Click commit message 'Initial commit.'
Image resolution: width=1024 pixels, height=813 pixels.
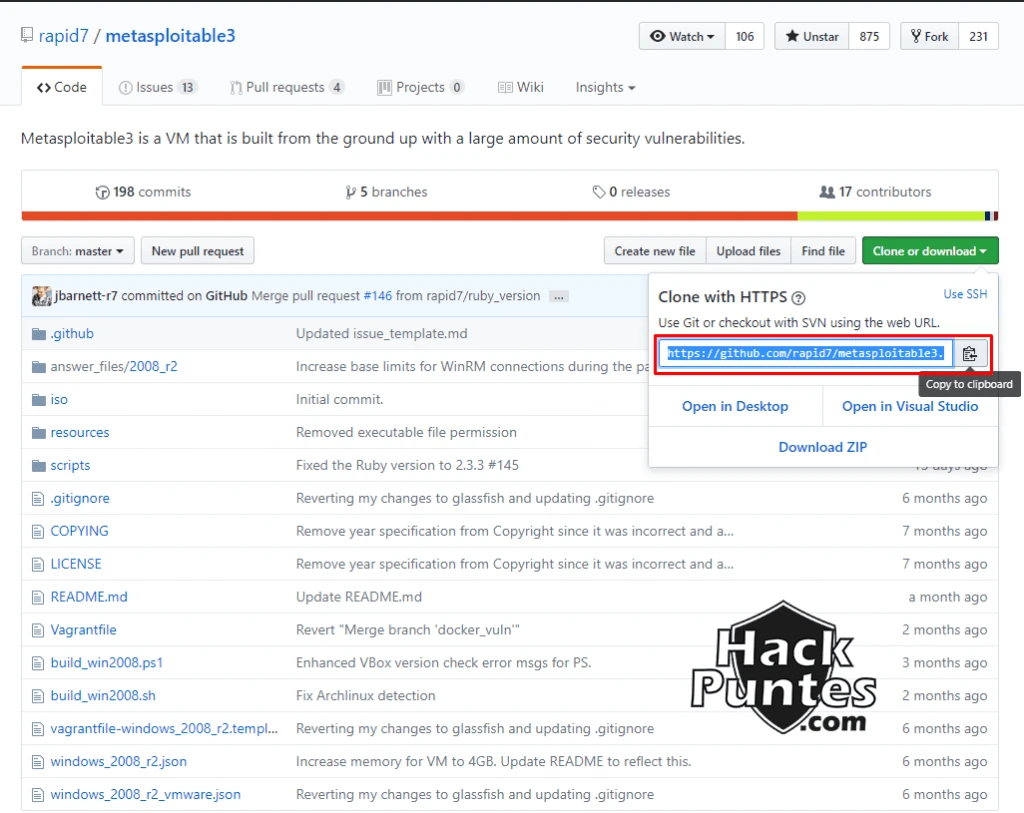point(340,400)
